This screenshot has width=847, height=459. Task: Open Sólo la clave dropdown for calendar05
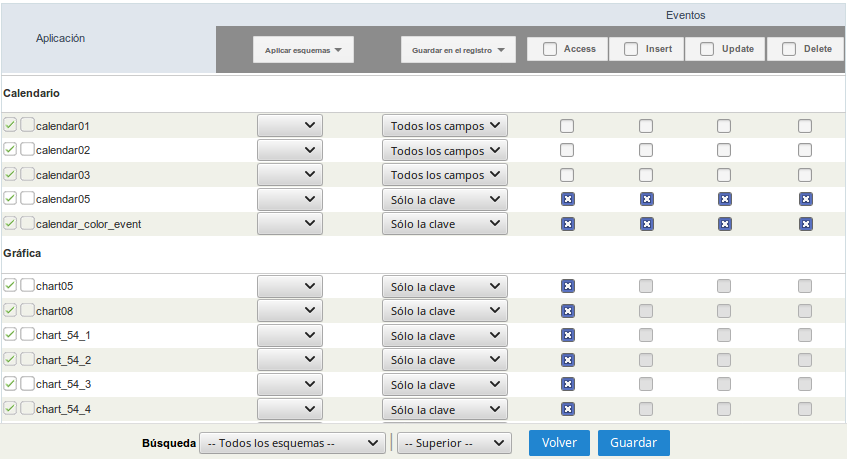[445, 199]
